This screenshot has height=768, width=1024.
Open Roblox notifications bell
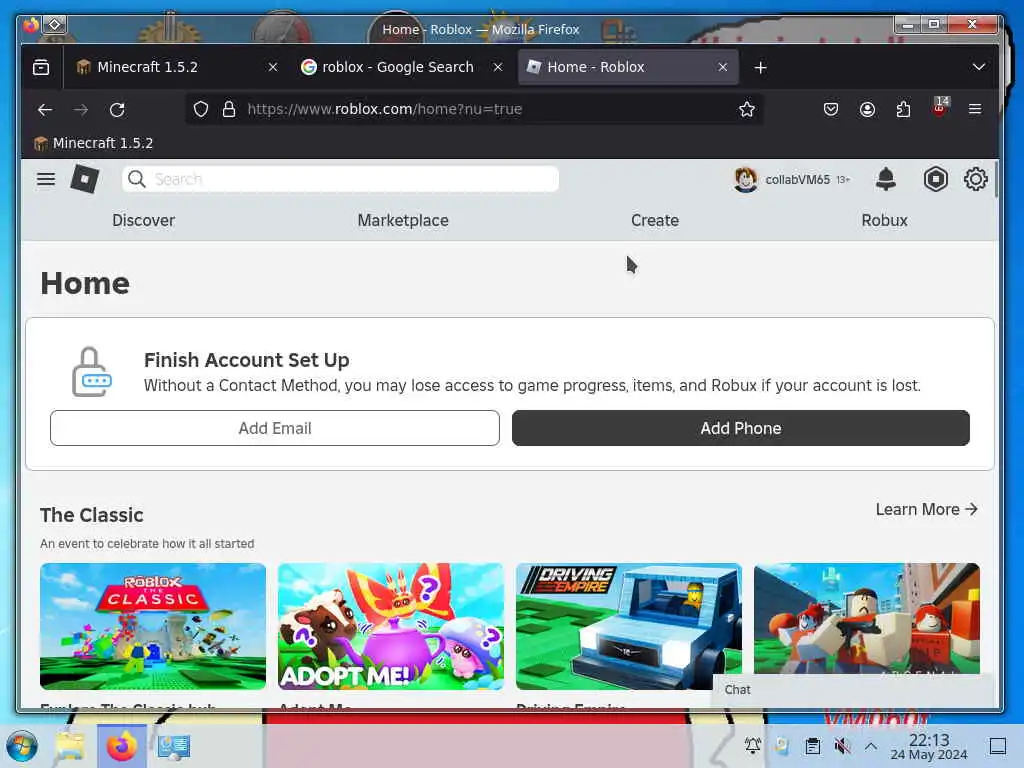coord(886,179)
